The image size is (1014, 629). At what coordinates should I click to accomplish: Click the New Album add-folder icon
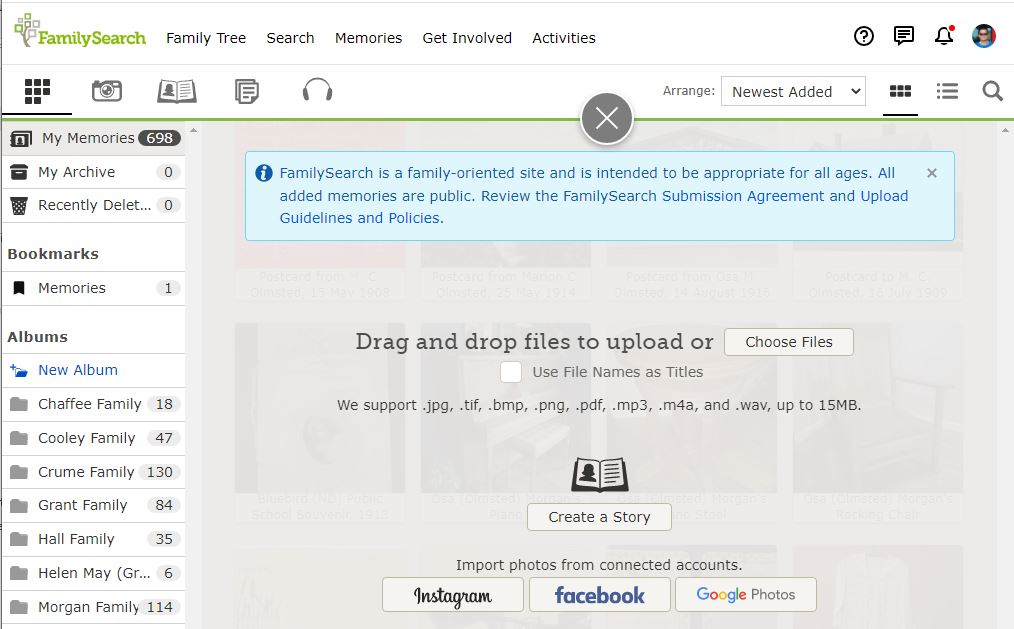[19, 370]
